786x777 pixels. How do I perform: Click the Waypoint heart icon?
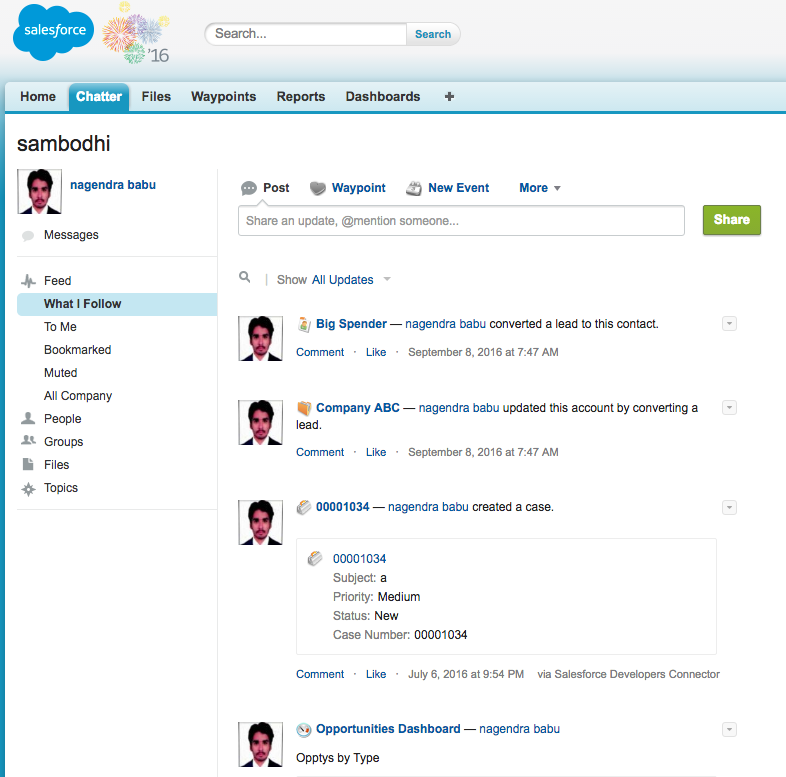(318, 188)
